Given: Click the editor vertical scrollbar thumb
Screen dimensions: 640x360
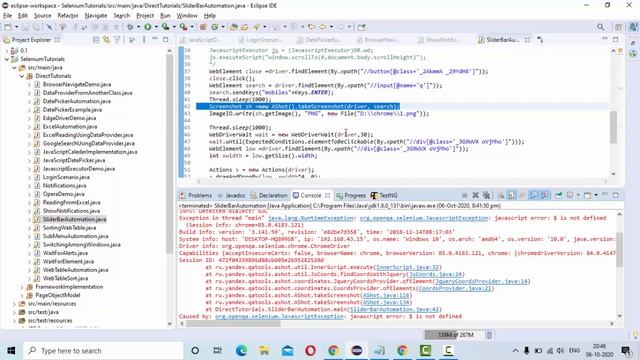Looking at the screenshot, I should point(613,127).
